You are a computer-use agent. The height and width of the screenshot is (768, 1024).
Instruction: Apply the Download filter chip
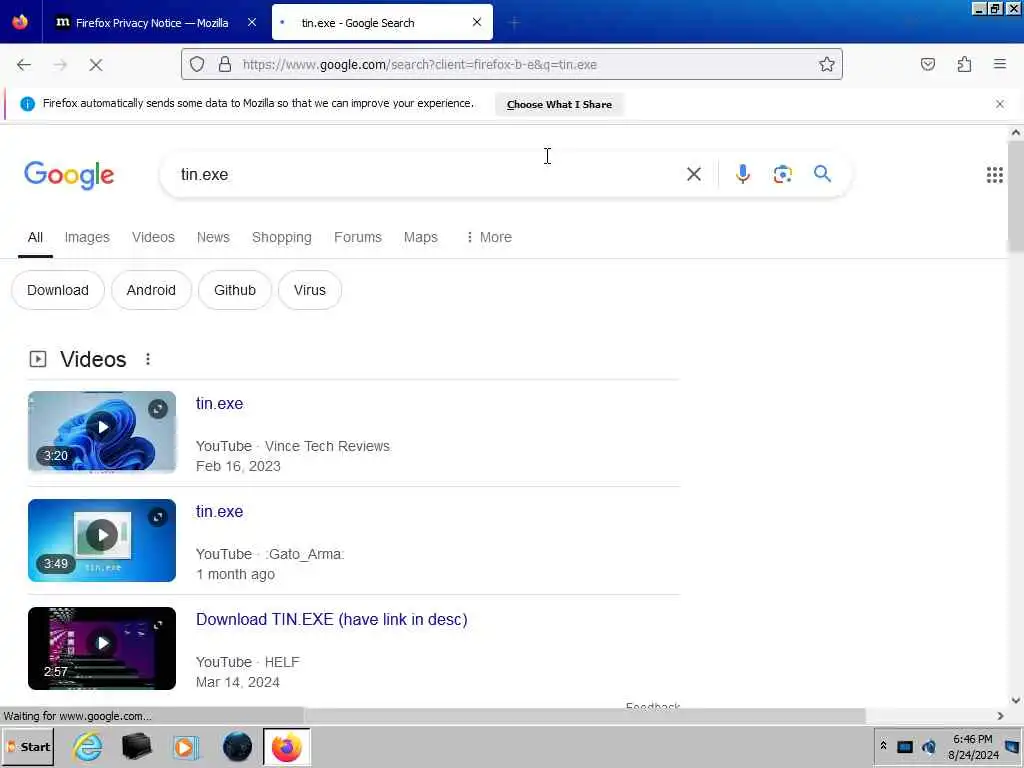coord(57,290)
